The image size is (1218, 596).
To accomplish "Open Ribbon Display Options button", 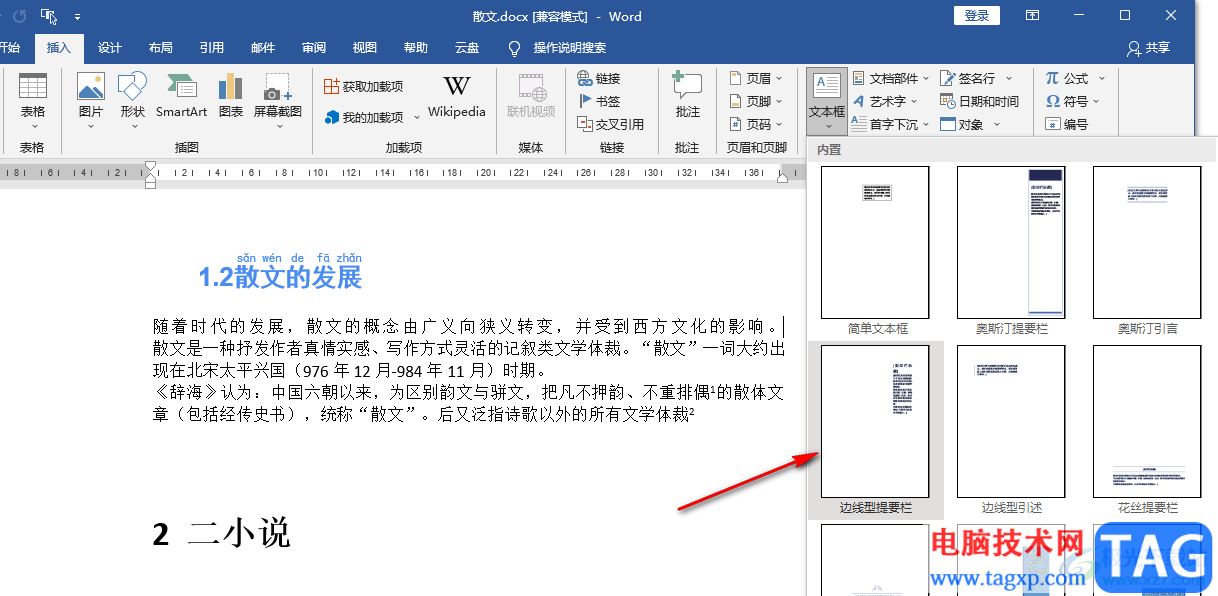I will [x=1032, y=15].
